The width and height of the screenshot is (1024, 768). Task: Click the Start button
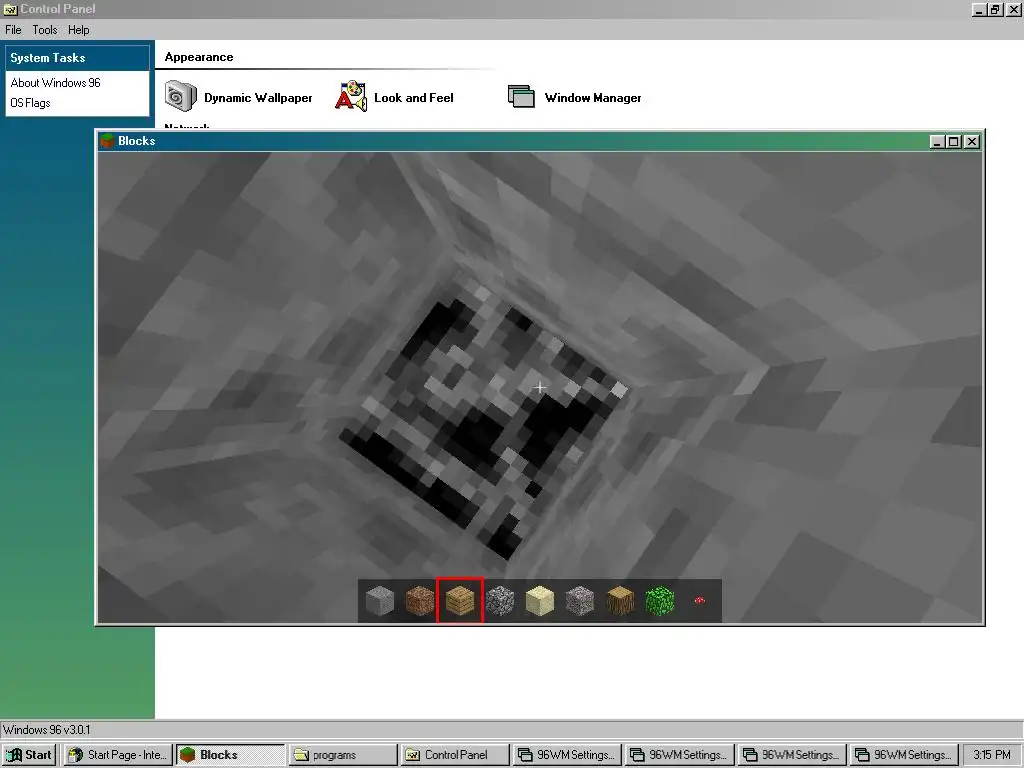29,755
